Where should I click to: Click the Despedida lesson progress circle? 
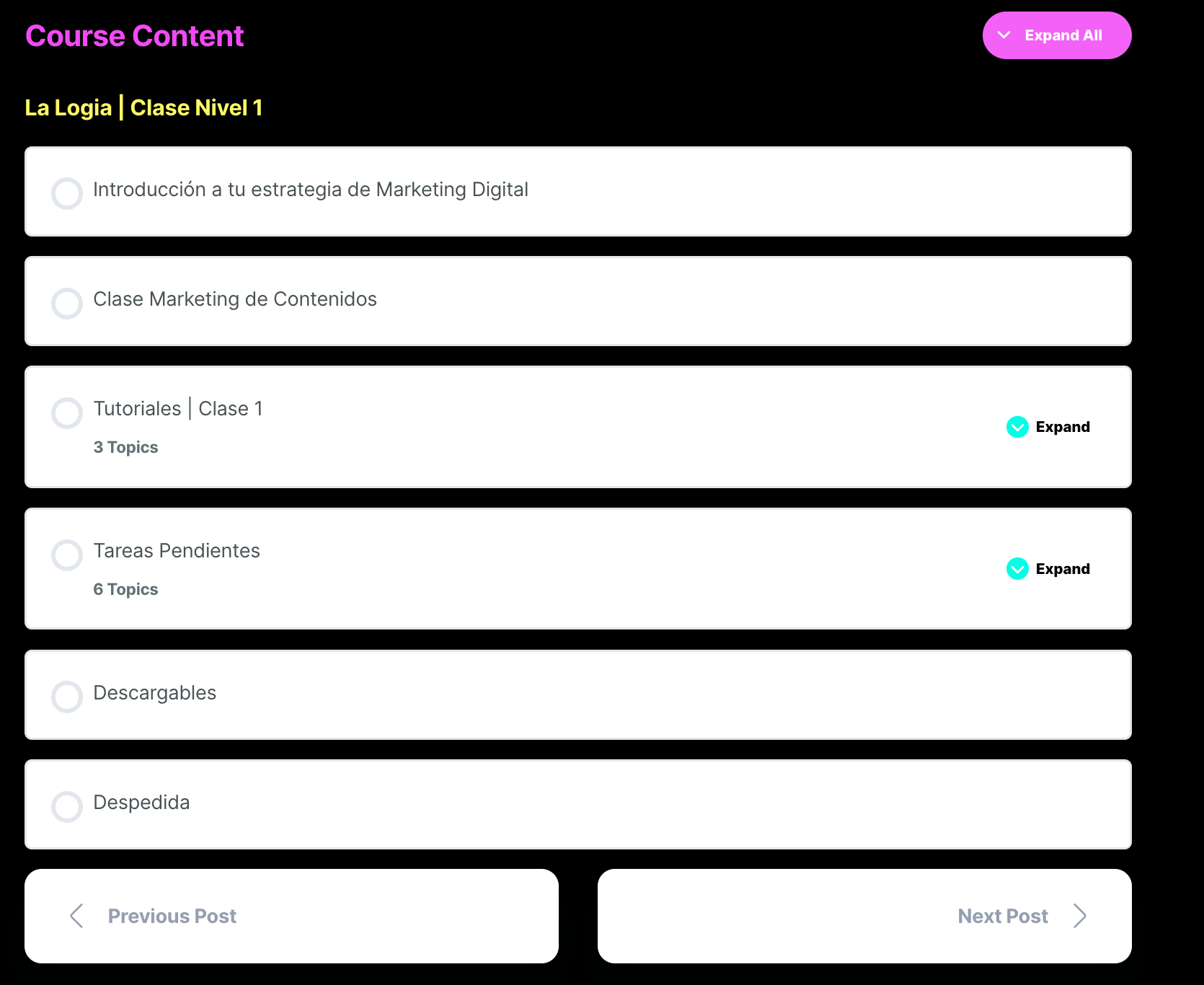tap(67, 806)
